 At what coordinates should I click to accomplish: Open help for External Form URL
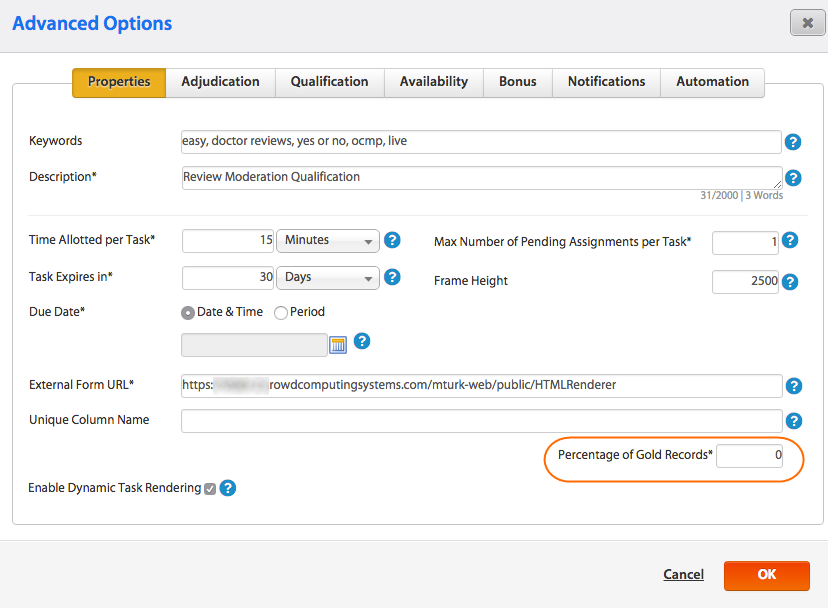click(794, 386)
